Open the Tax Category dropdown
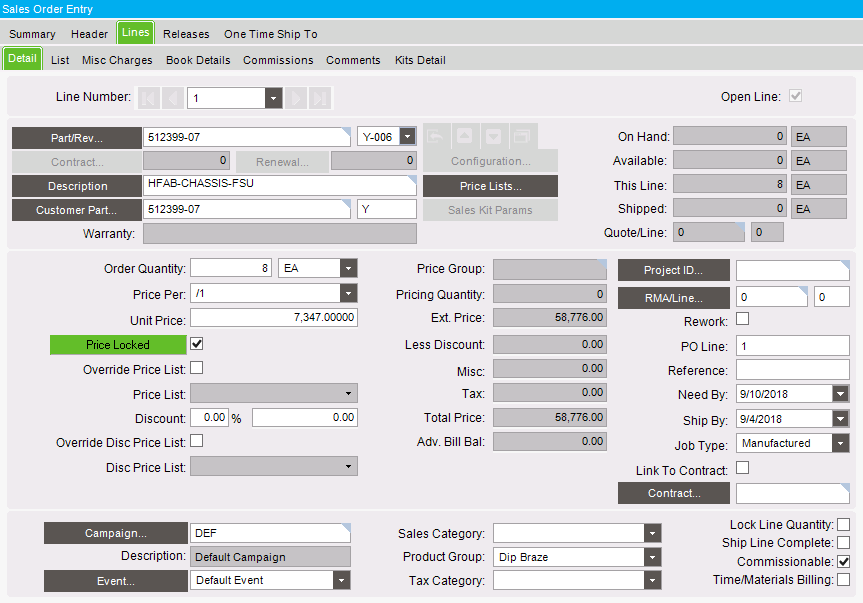This screenshot has width=863, height=603. pyautogui.click(x=652, y=580)
